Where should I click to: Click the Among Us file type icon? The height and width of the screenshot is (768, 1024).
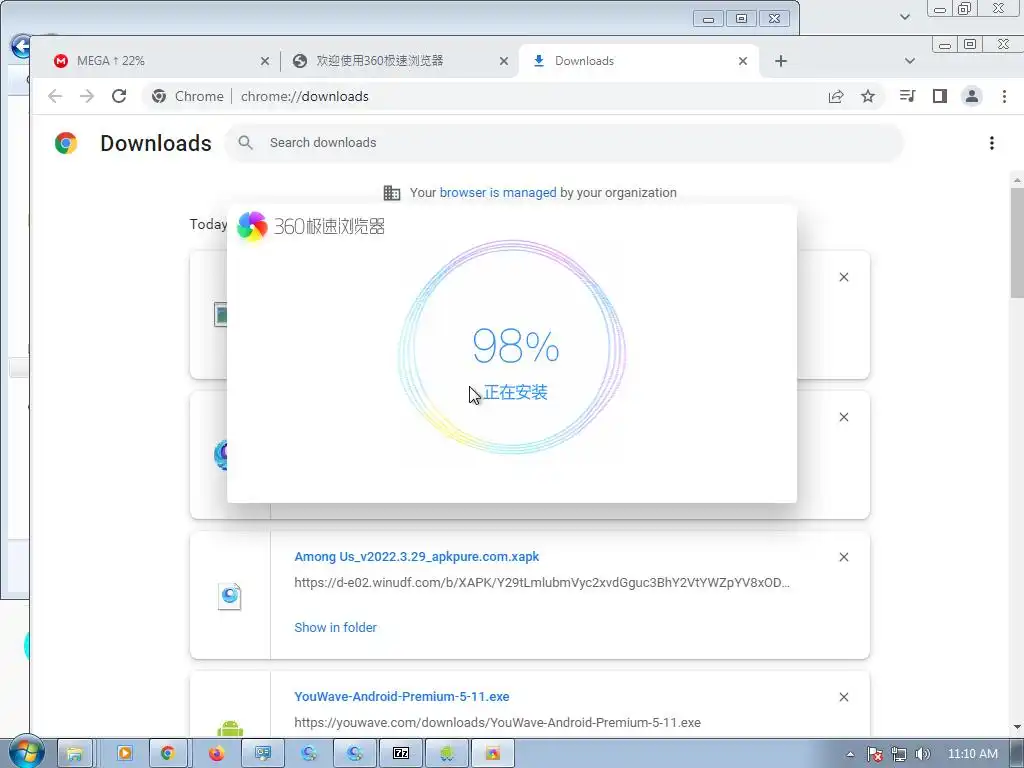click(229, 596)
